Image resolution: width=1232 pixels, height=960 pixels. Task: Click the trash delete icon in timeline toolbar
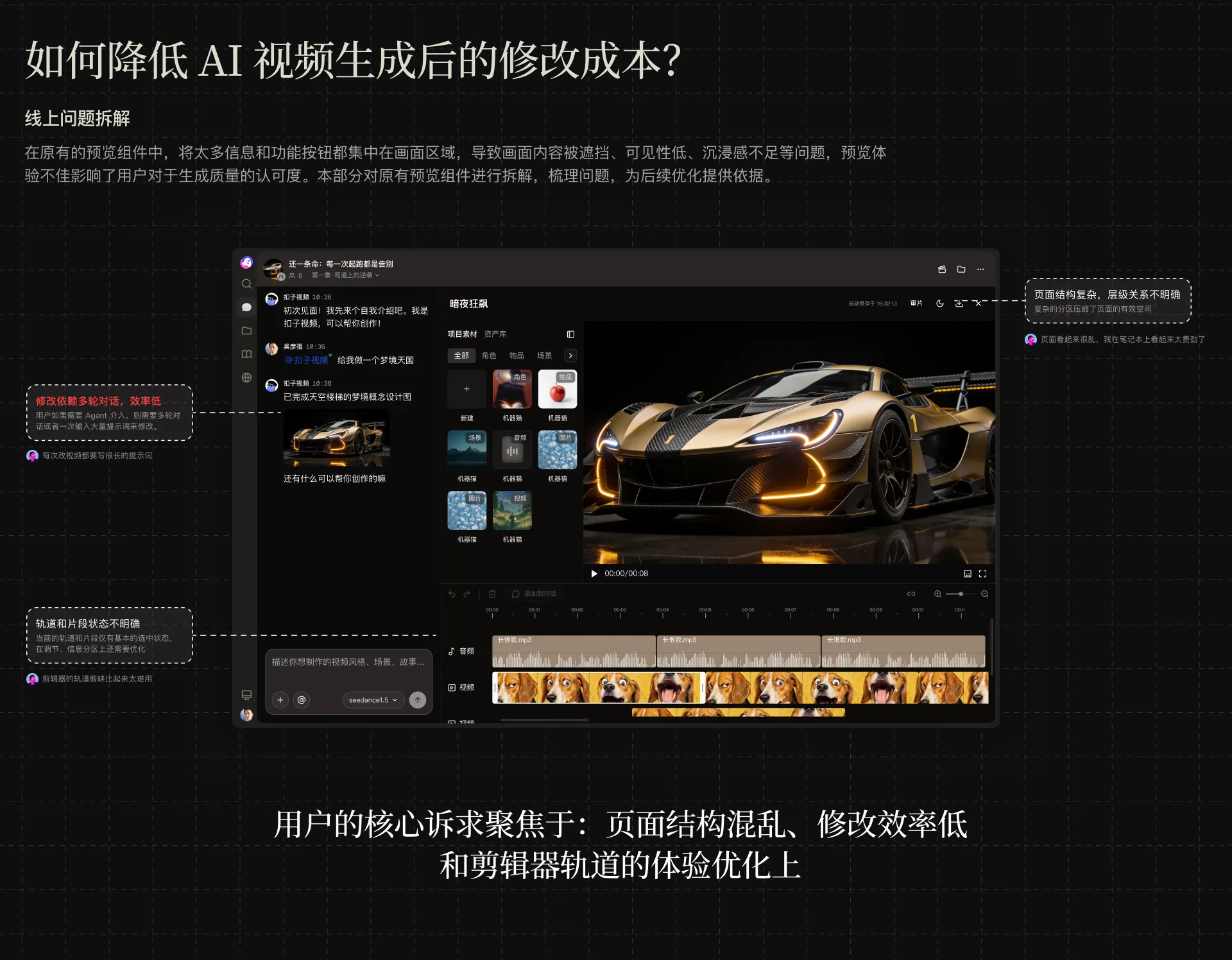pos(492,594)
